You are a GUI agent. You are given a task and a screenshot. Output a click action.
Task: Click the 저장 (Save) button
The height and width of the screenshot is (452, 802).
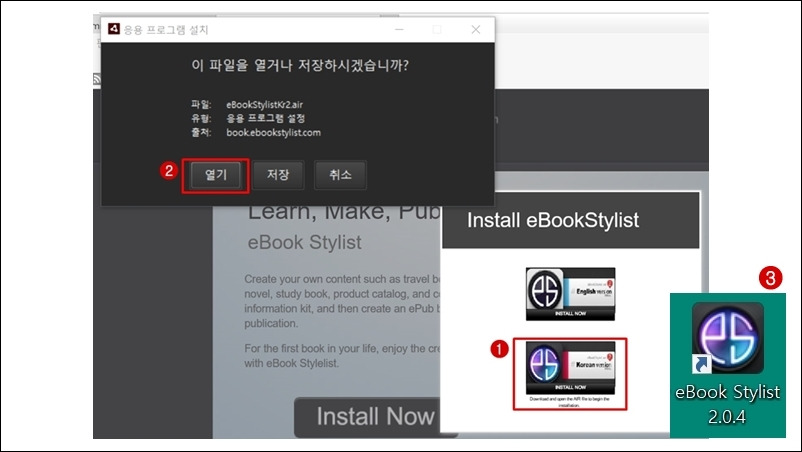pyautogui.click(x=278, y=175)
